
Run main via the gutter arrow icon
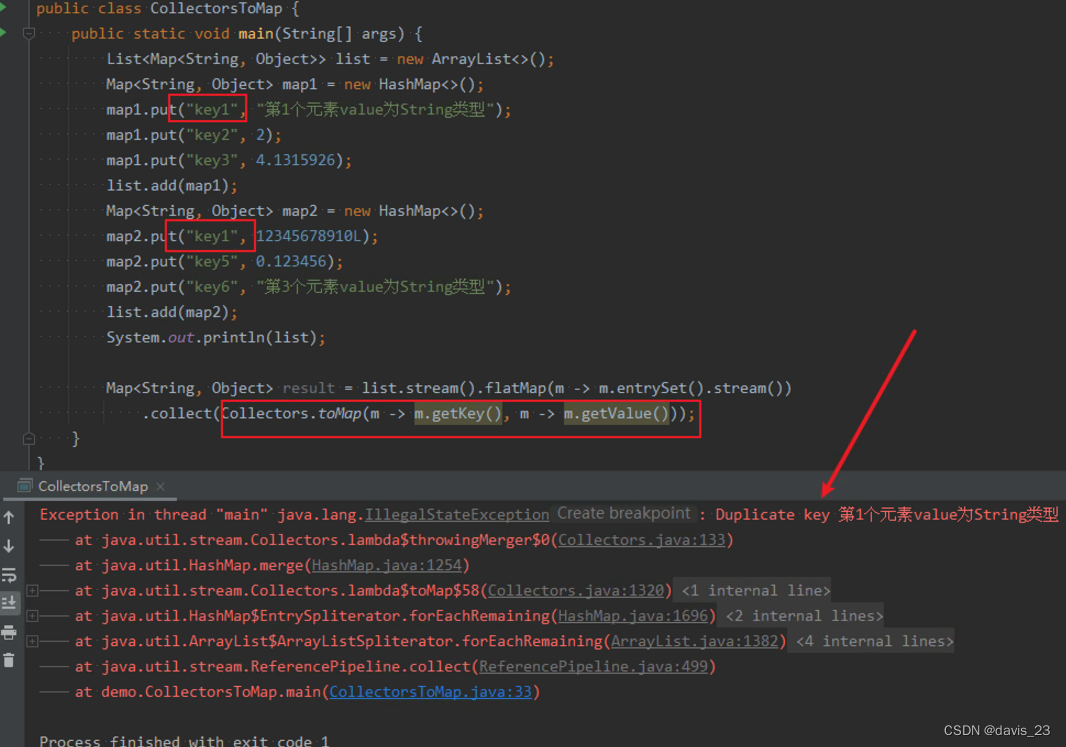(x=6, y=31)
